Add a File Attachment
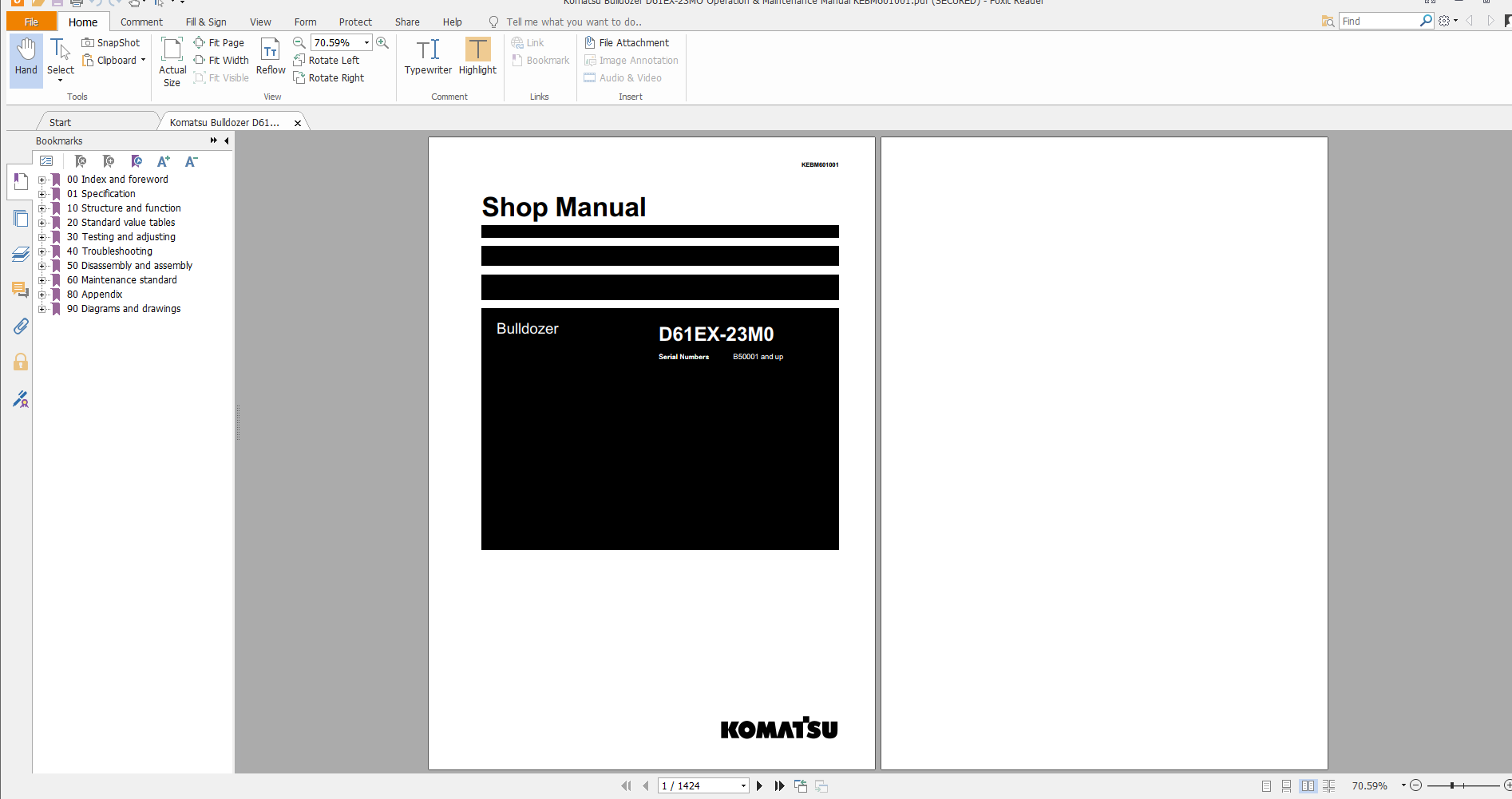This screenshot has height=799, width=1512. pyautogui.click(x=627, y=43)
